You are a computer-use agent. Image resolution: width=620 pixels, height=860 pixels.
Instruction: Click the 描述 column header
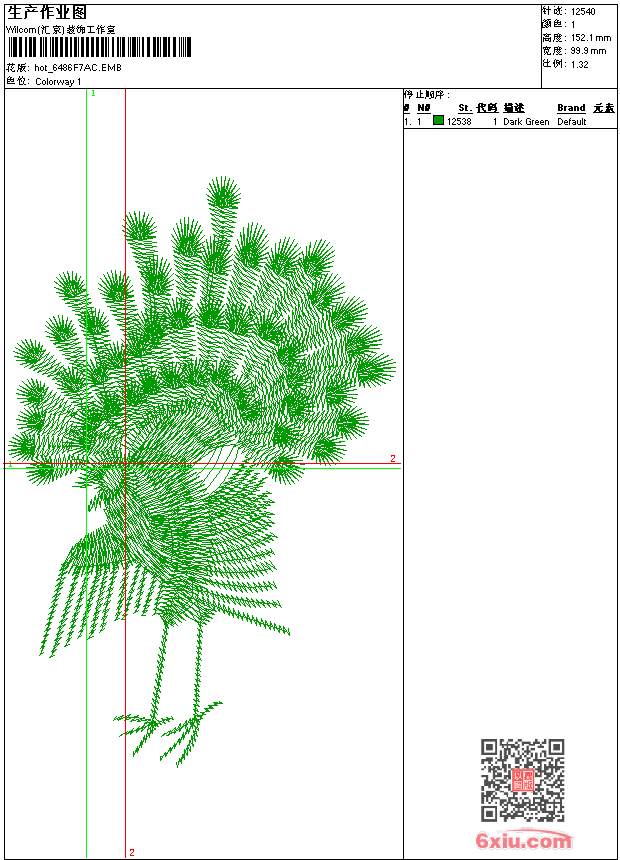point(513,108)
